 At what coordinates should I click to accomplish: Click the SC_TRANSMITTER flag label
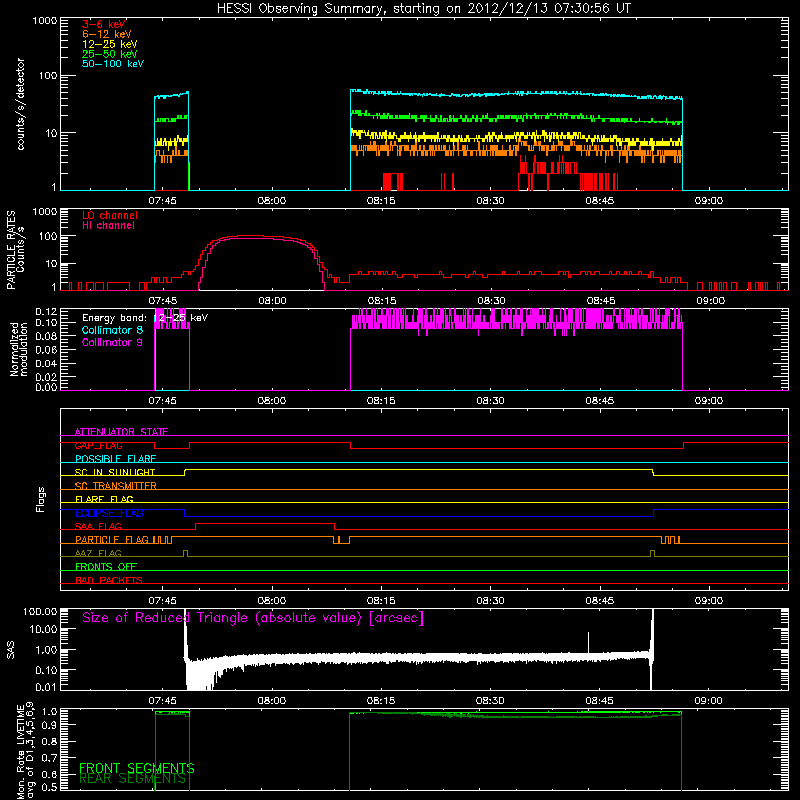[x=116, y=486]
